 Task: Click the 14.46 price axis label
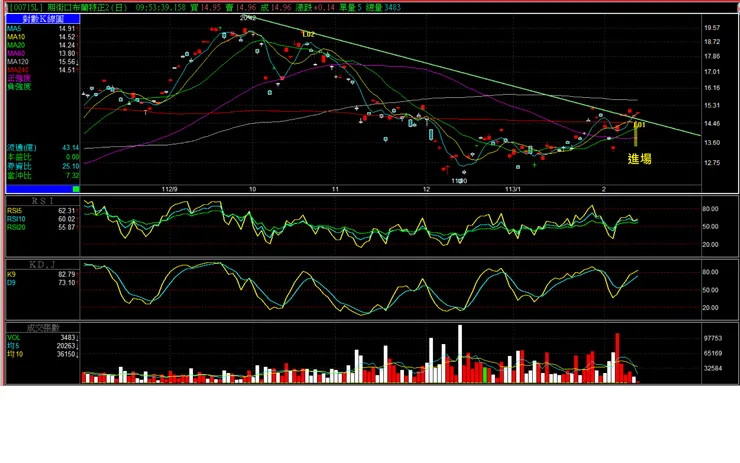[712, 124]
